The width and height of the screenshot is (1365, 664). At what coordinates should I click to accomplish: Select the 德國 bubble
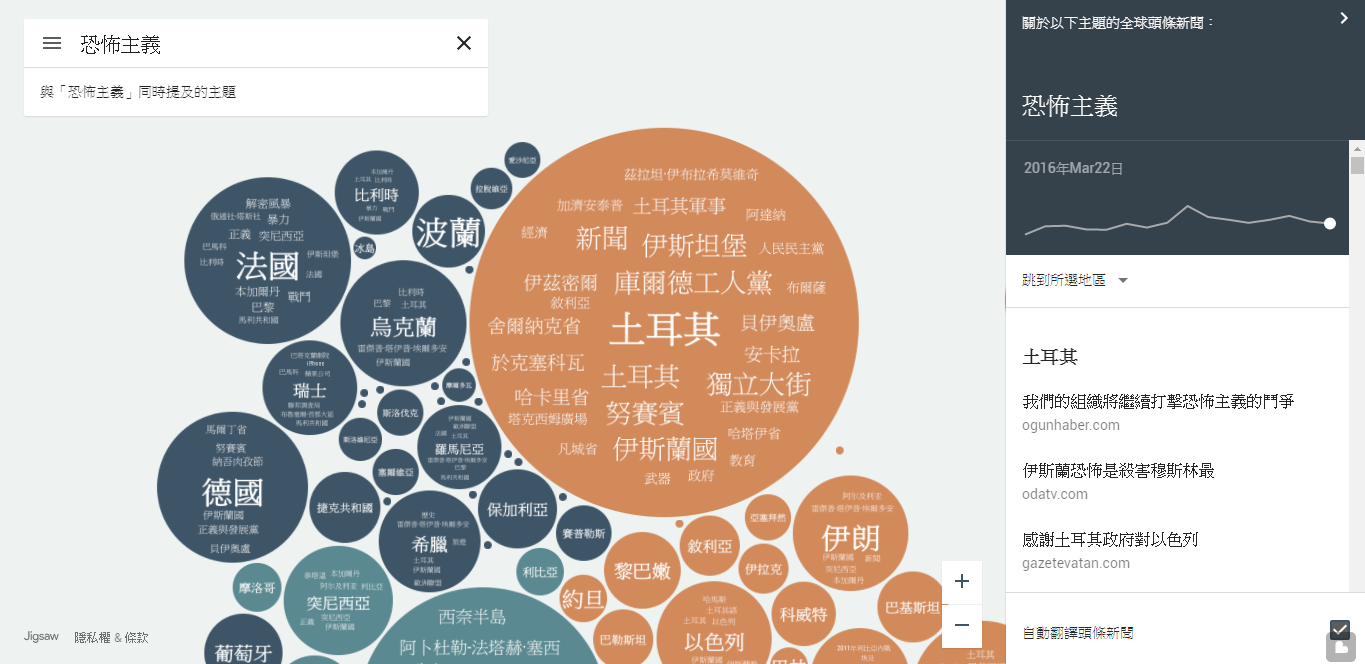(x=232, y=487)
